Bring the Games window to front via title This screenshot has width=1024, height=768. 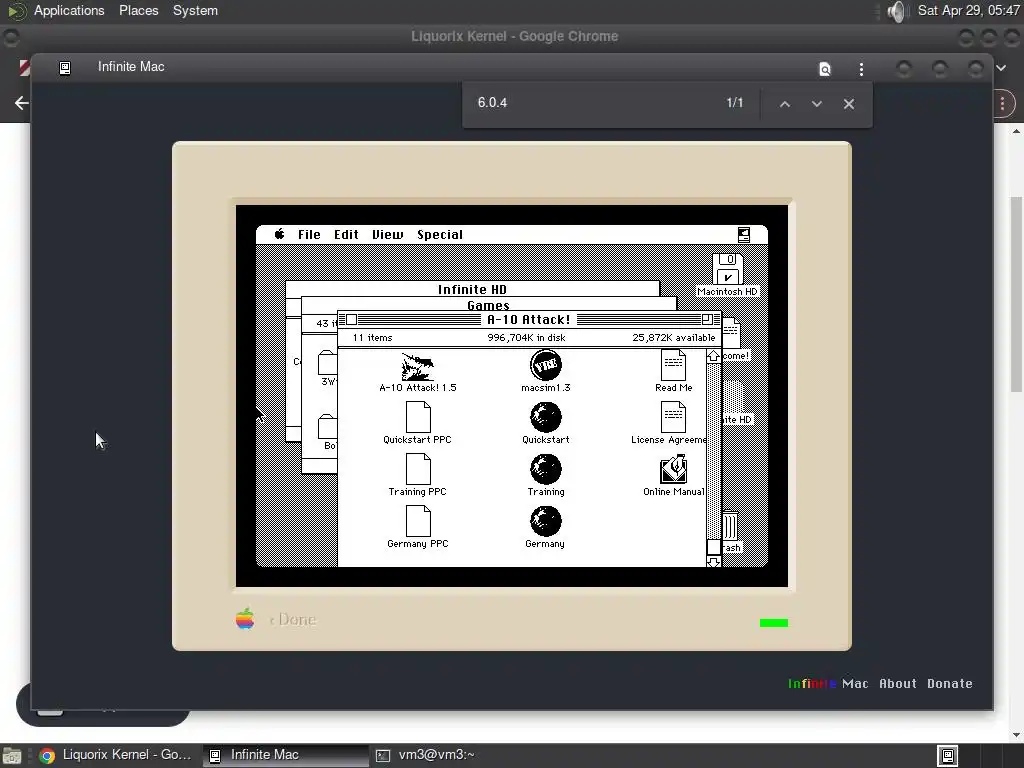(x=488, y=305)
